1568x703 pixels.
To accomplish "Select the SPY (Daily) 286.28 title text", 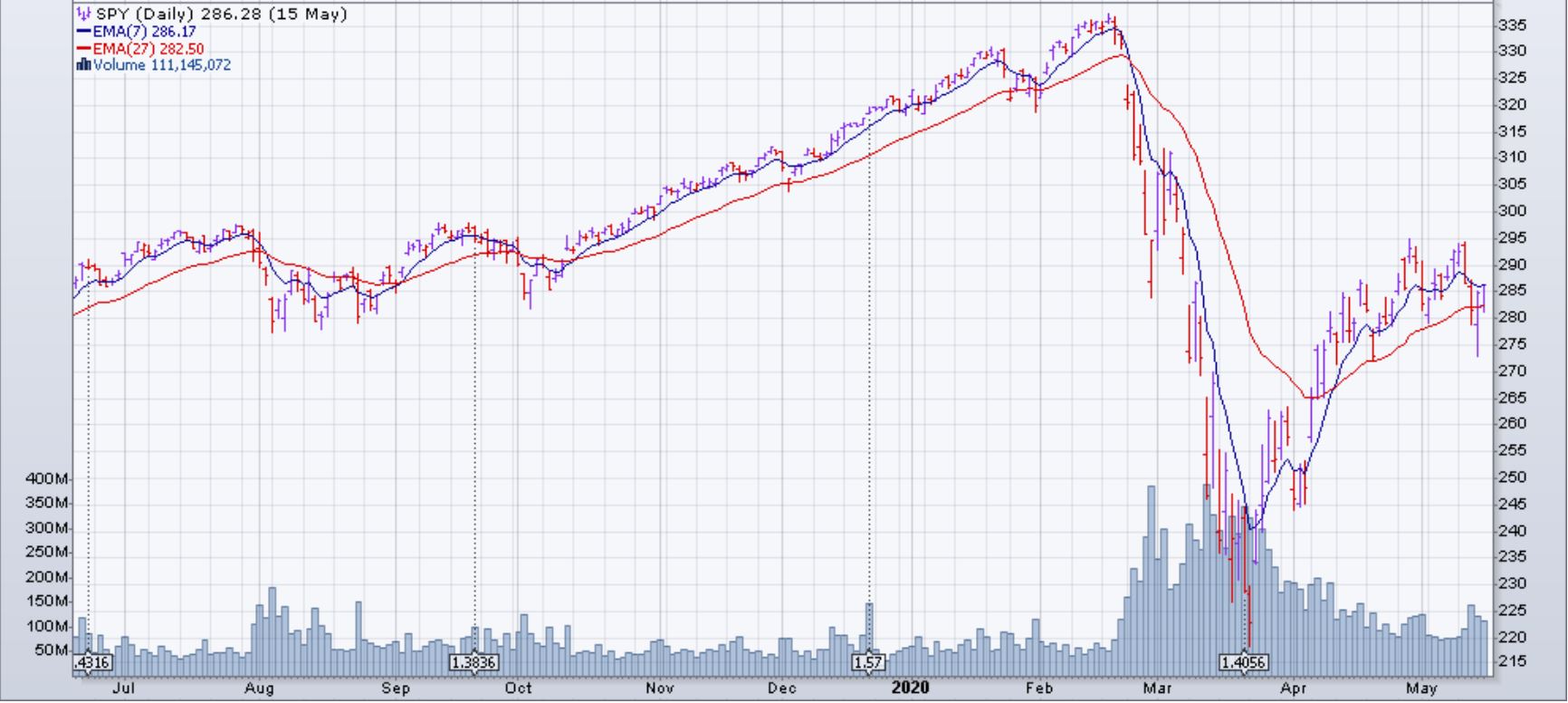I will (221, 14).
